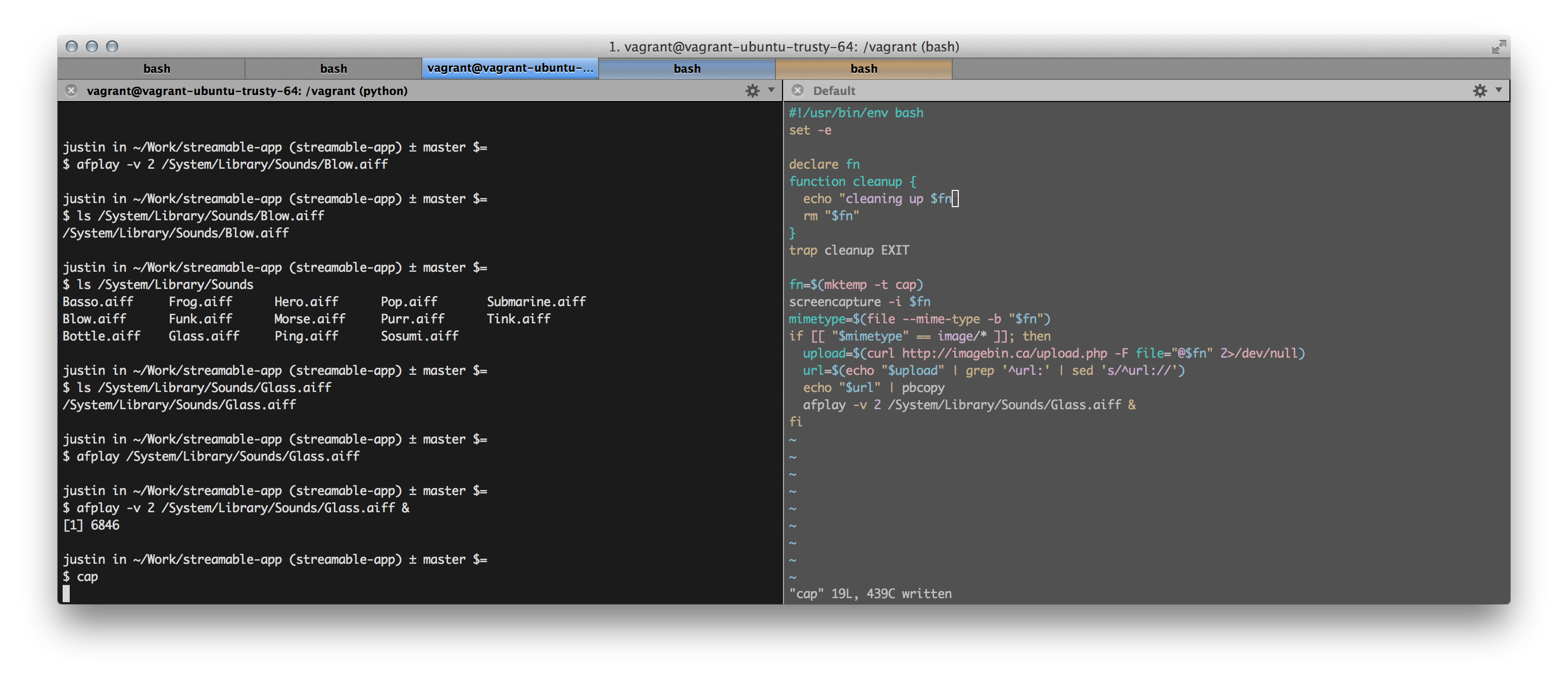
Task: Click the red close window button
Action: pos(72,47)
